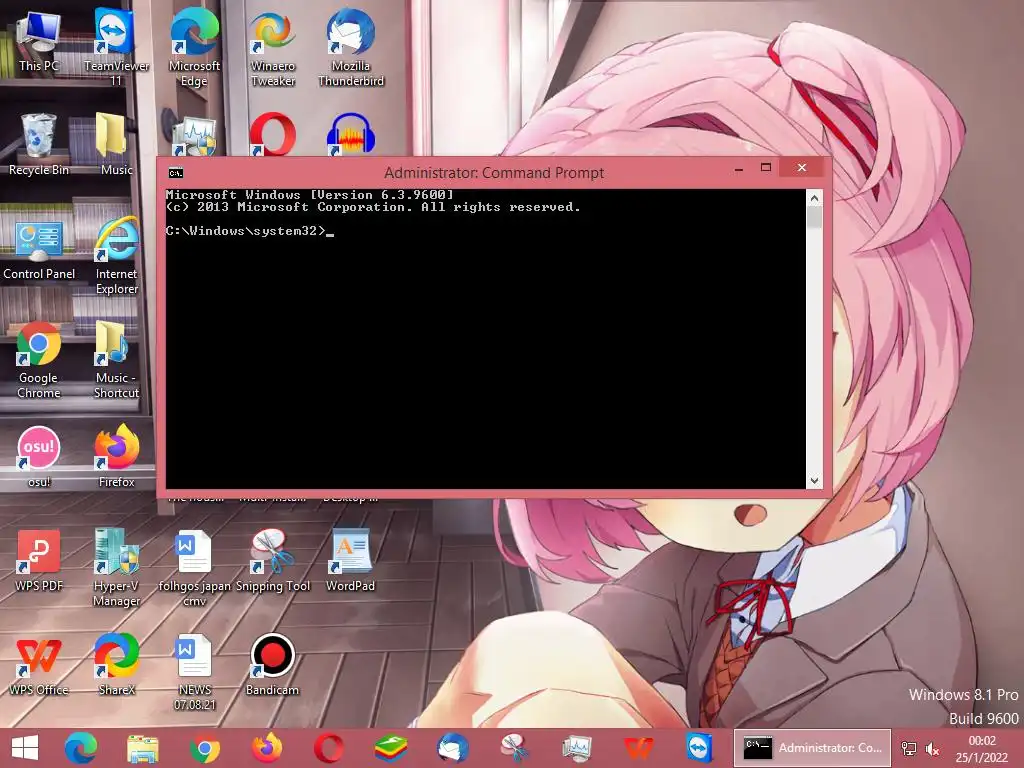The image size is (1024, 768).
Task: Select WordPad desktop shortcut
Action: [351, 560]
